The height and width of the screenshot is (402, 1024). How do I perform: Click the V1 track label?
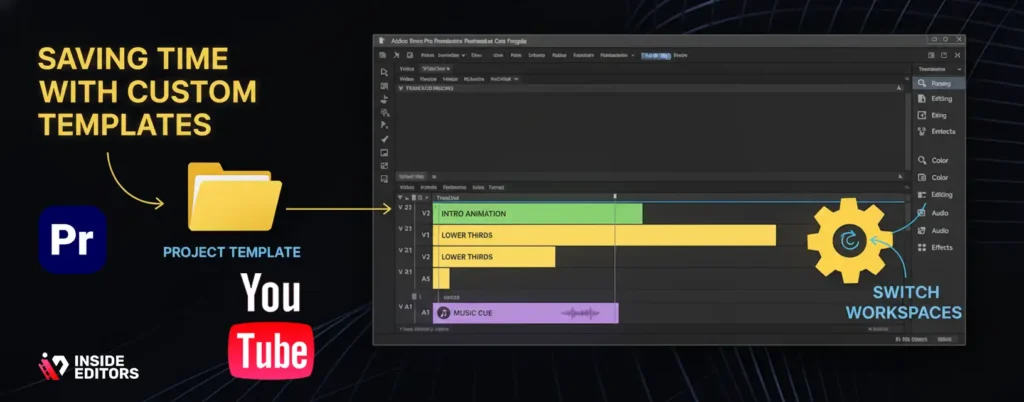426,235
